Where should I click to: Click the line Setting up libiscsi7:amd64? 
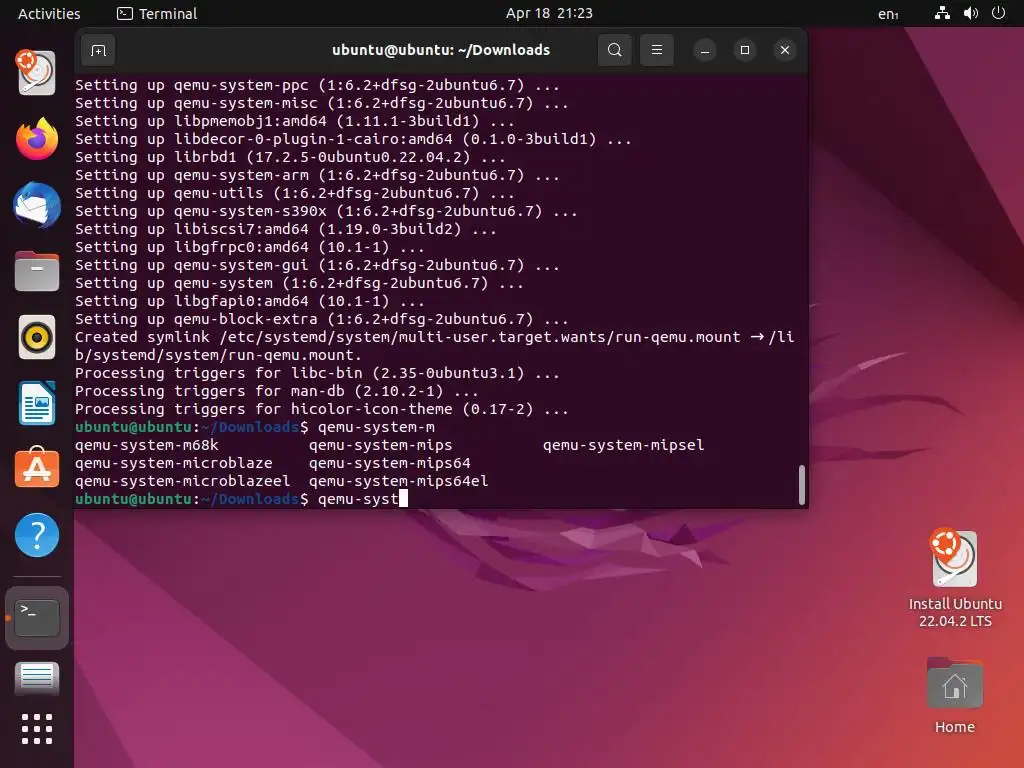[x=285, y=229]
